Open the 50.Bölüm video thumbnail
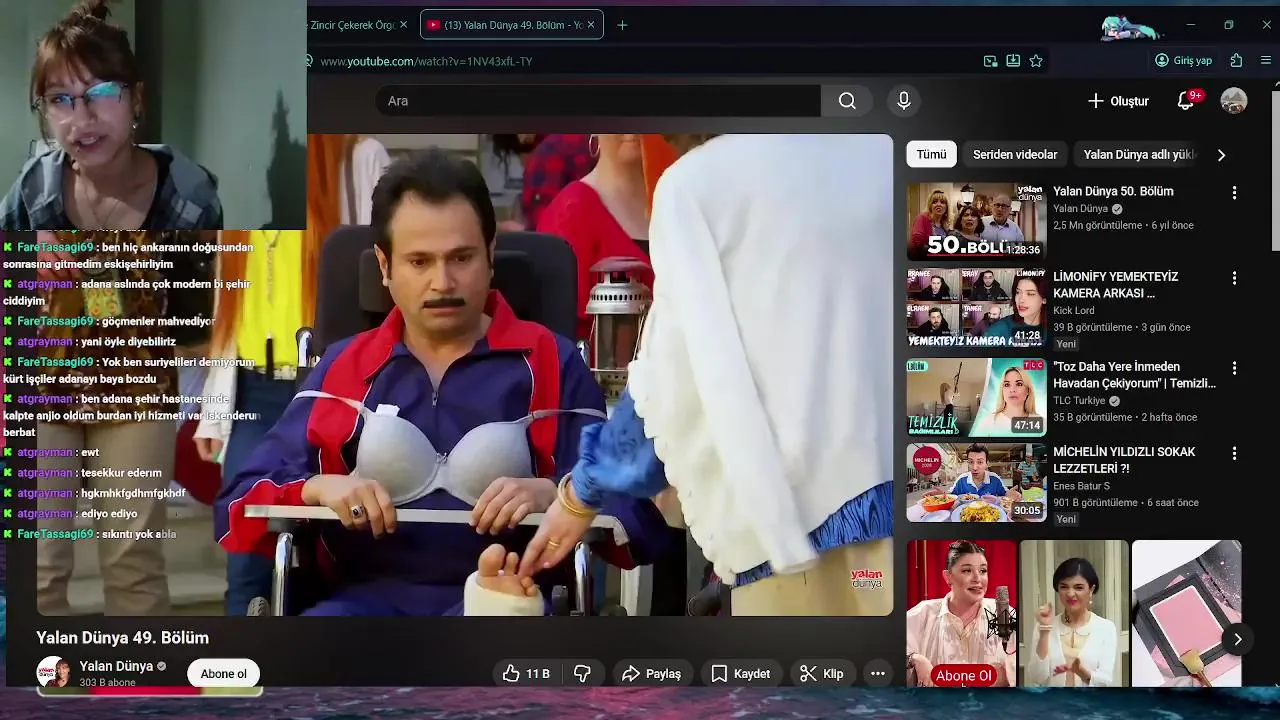Image resolution: width=1280 pixels, height=720 pixels. 976,221
